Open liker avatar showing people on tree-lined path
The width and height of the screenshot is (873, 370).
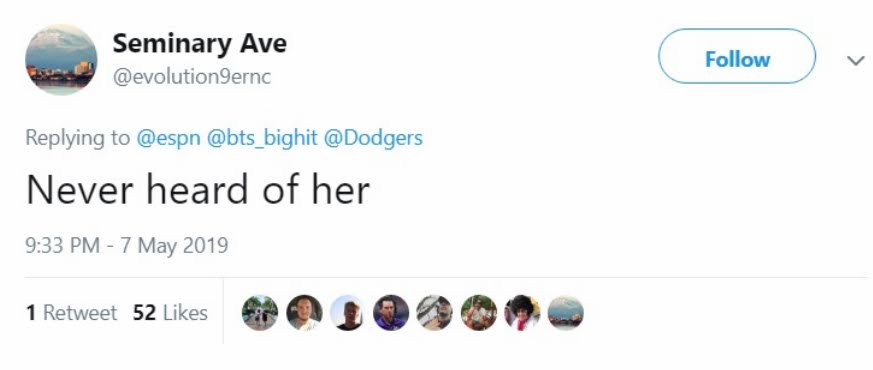259,313
